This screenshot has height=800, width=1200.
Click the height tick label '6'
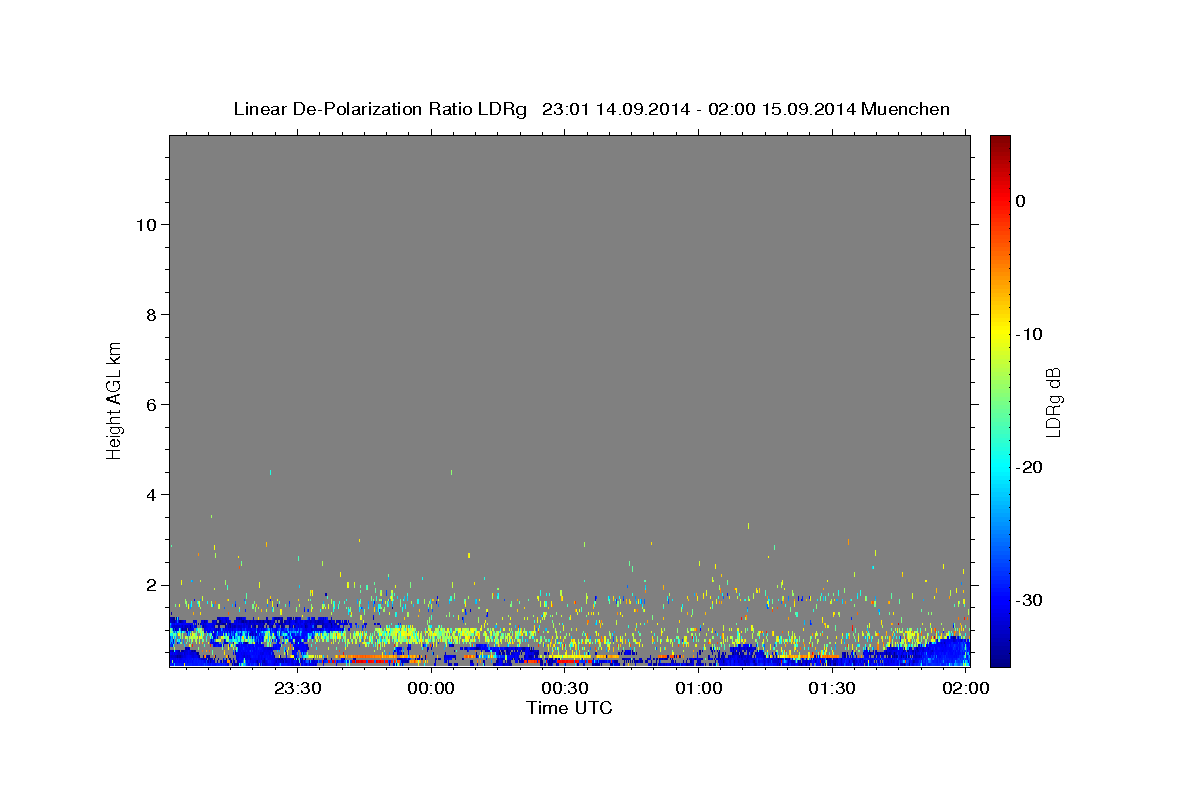pos(149,405)
